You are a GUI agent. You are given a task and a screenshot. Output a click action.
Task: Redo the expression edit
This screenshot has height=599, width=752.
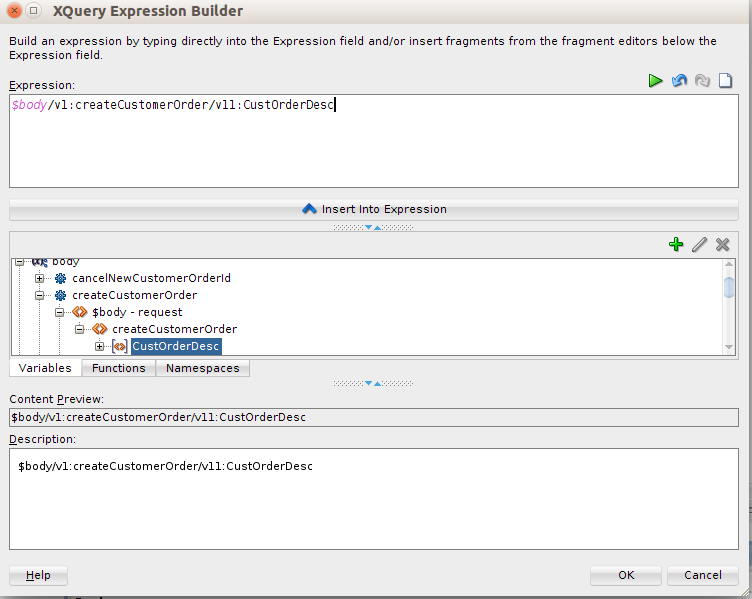point(702,81)
